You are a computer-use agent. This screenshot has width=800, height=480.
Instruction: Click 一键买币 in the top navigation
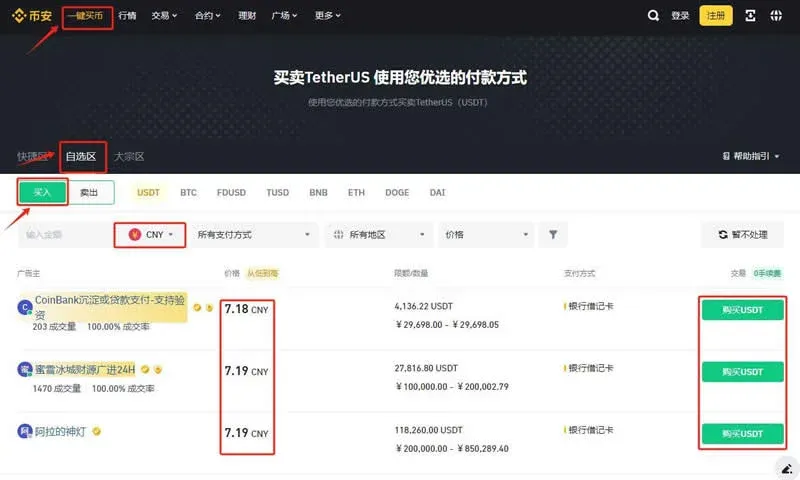coord(85,16)
